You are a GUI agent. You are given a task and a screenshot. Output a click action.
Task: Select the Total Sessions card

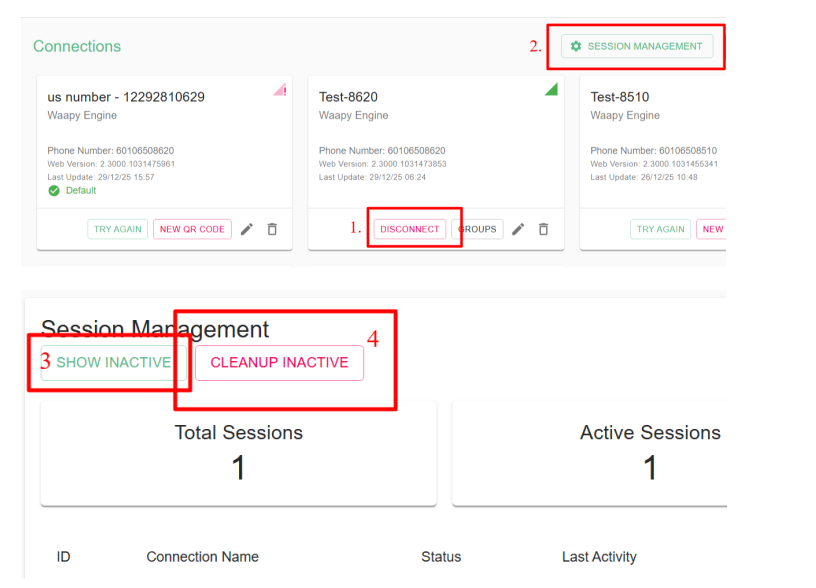238,453
